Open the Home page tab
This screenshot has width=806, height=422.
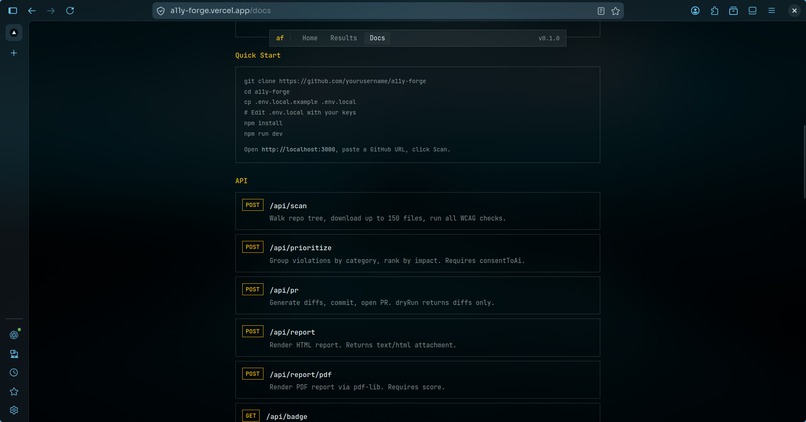click(309, 38)
